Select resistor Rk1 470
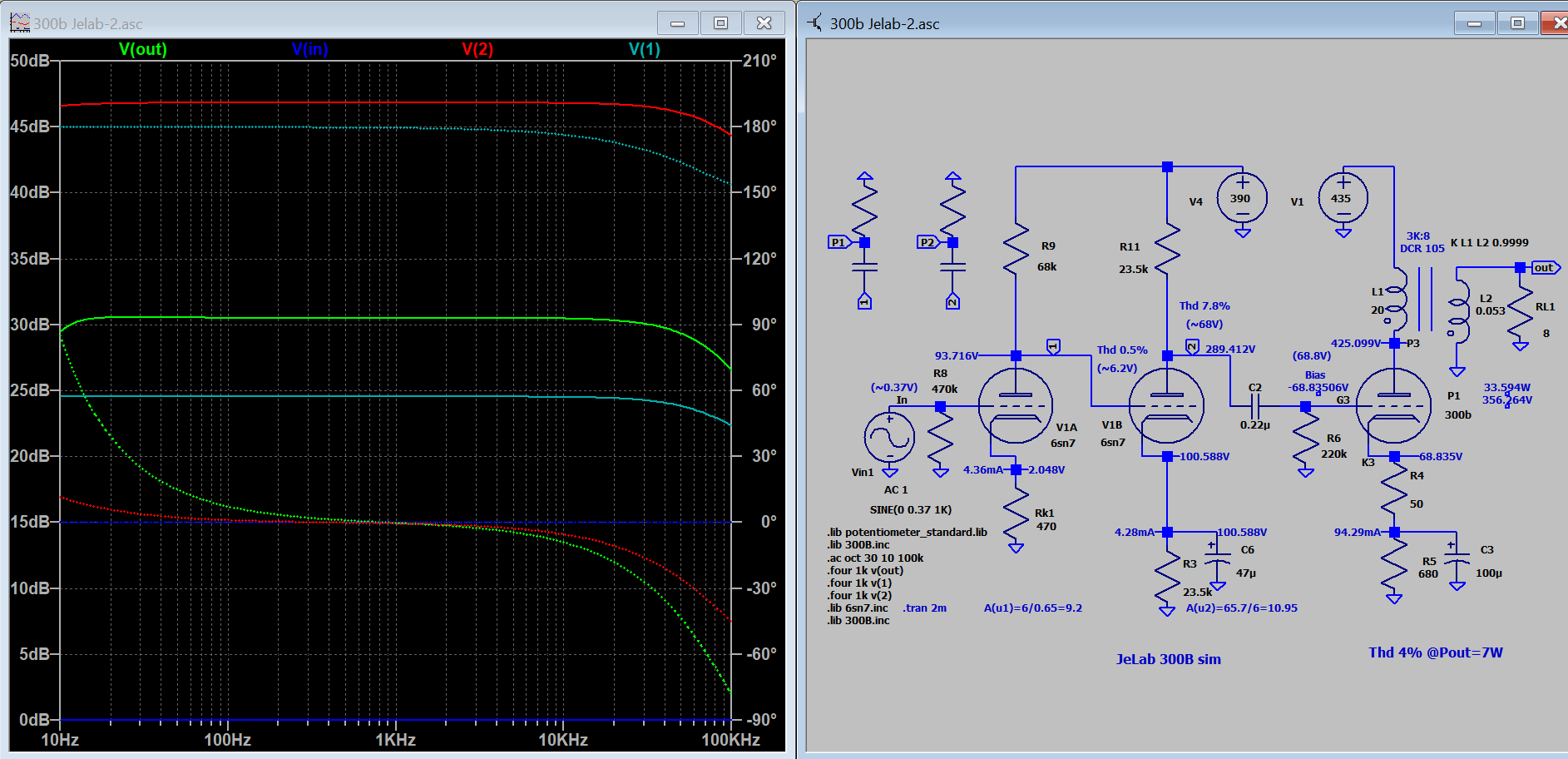The width and height of the screenshot is (1568, 759). (x=1016, y=514)
